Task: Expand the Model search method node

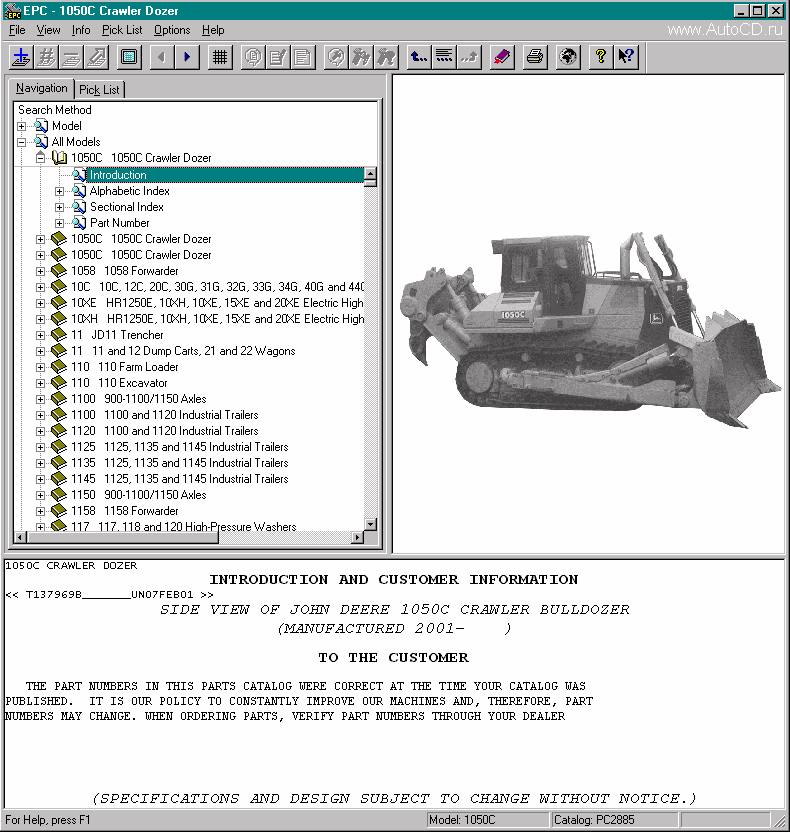Action: [21, 126]
